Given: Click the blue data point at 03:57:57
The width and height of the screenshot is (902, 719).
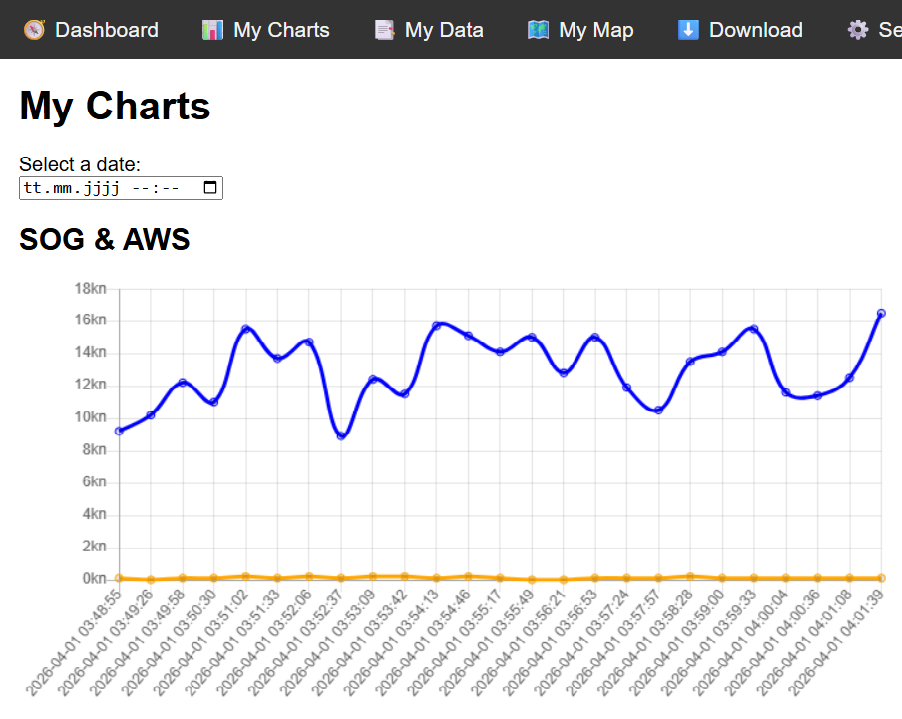Looking at the screenshot, I should point(658,410).
